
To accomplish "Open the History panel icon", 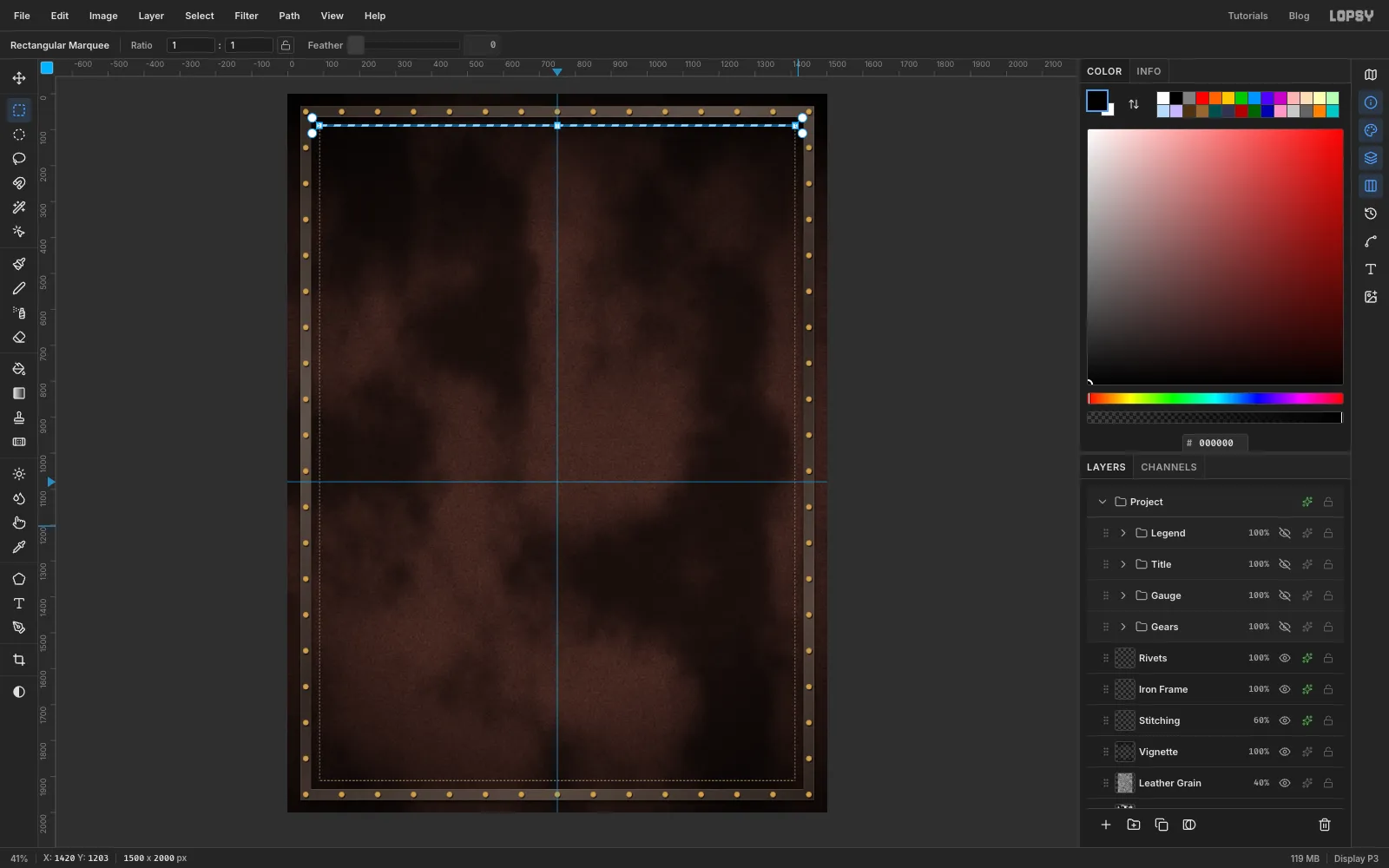I will 1371,214.
